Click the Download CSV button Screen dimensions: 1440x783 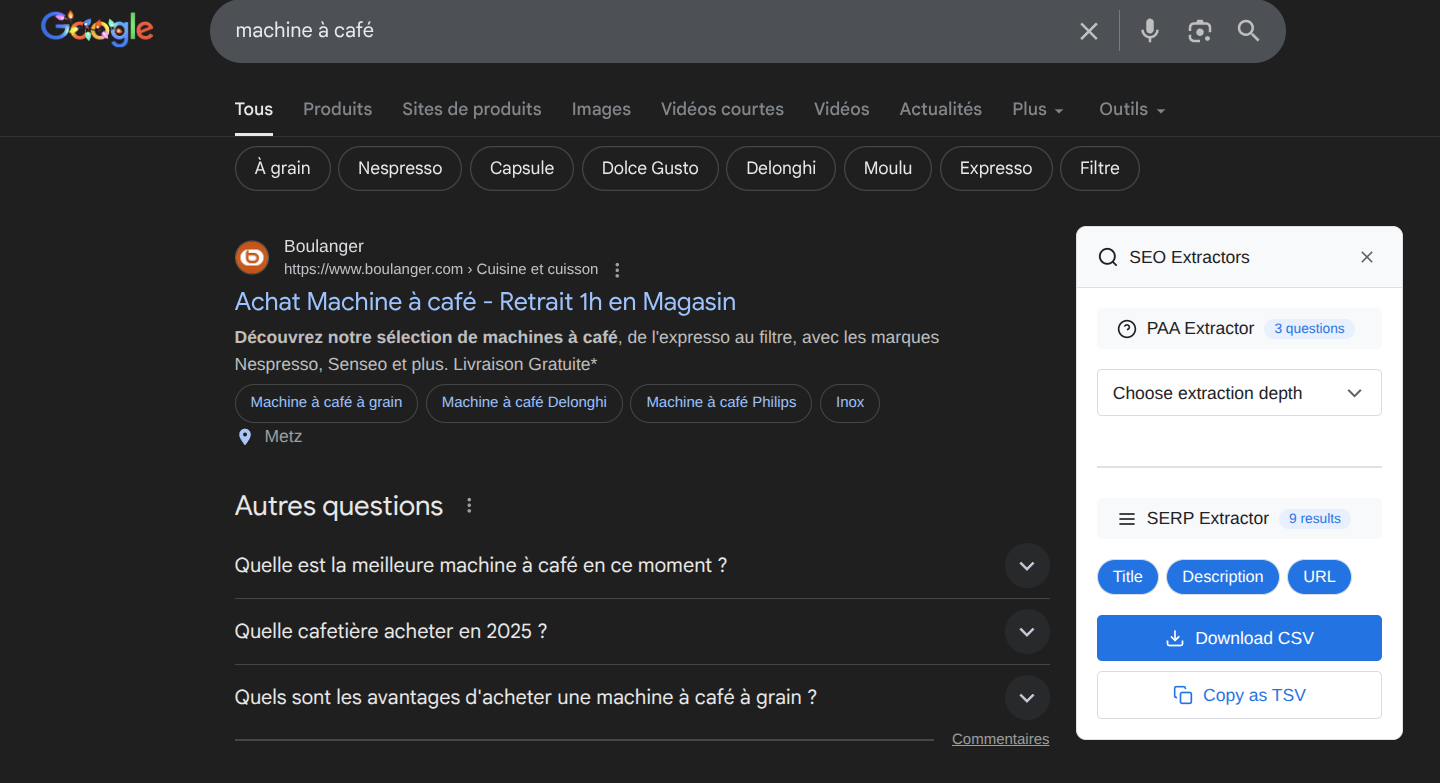pyautogui.click(x=1239, y=638)
